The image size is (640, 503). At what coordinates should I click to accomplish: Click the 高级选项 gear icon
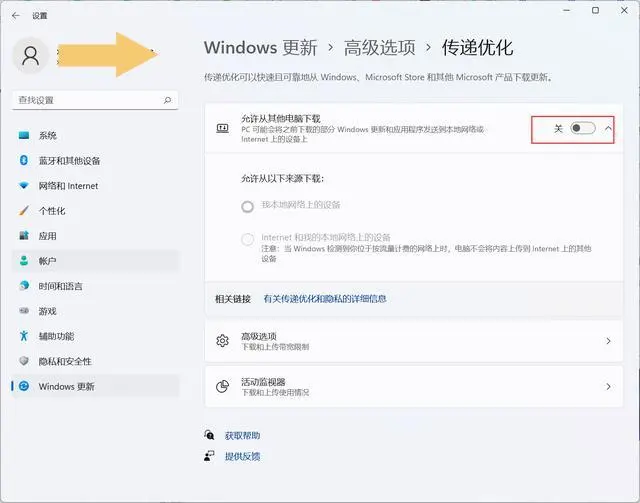point(222,341)
